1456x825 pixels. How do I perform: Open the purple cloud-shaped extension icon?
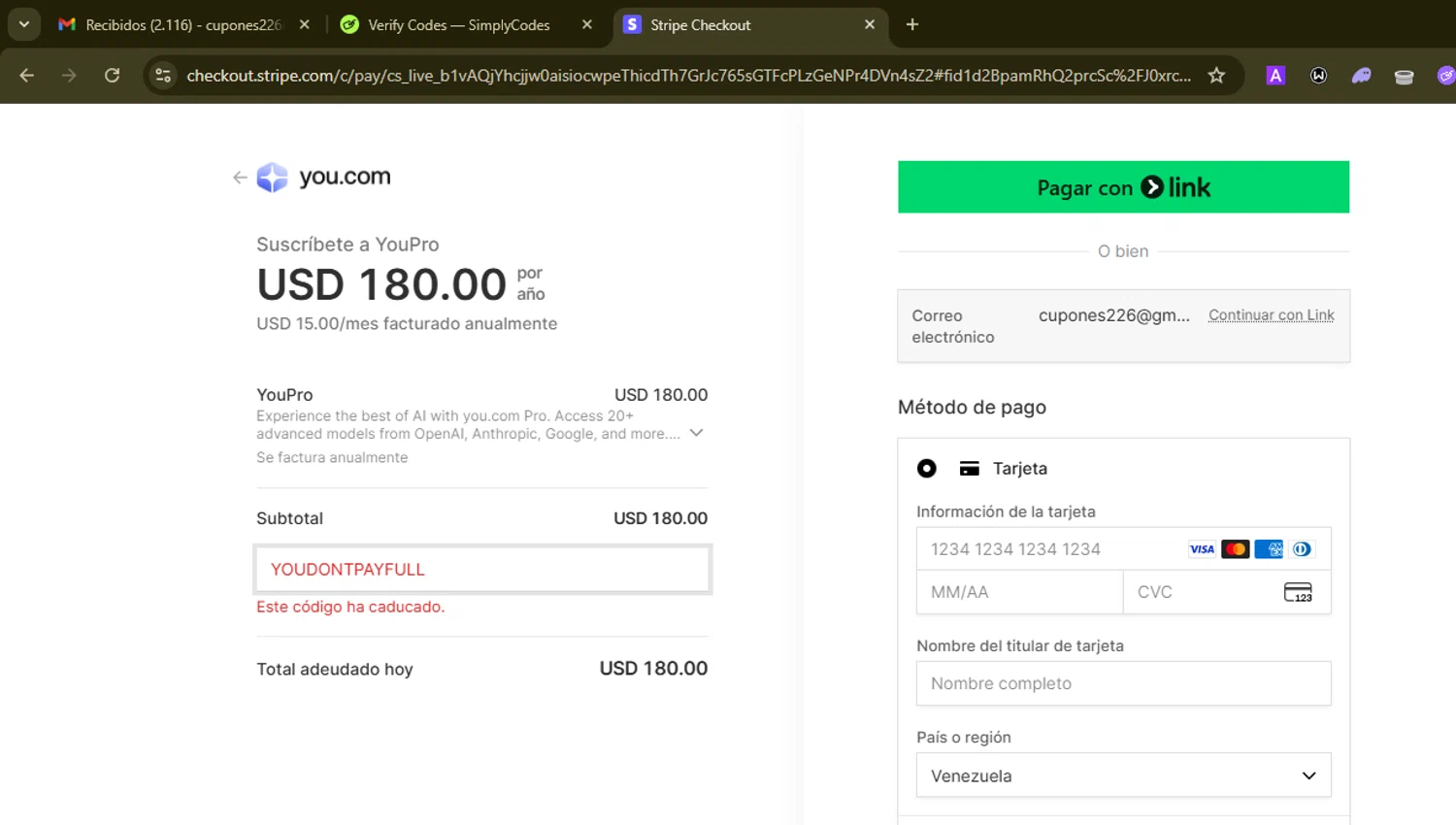coord(1361,76)
